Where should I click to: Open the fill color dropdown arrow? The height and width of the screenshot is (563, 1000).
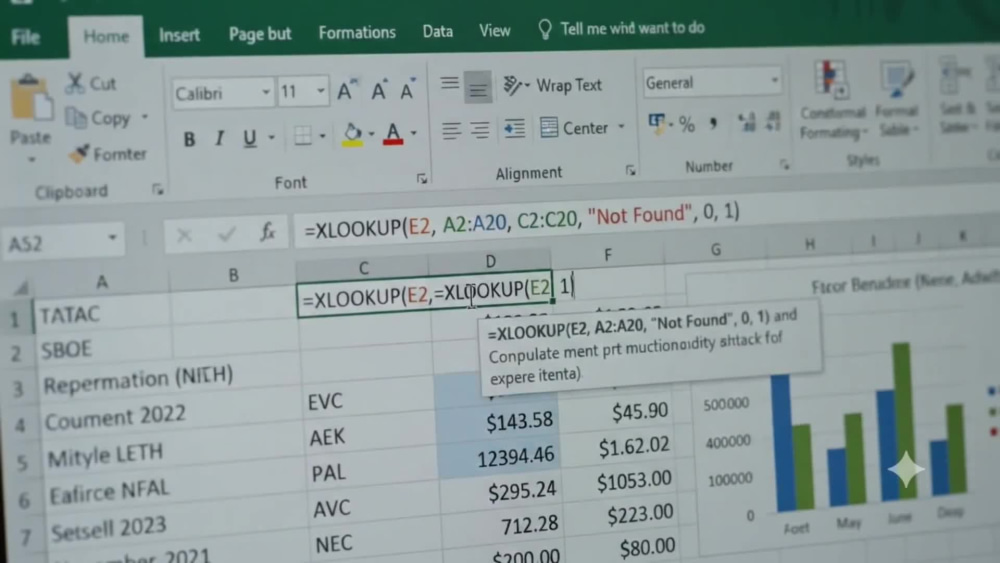(x=371, y=134)
